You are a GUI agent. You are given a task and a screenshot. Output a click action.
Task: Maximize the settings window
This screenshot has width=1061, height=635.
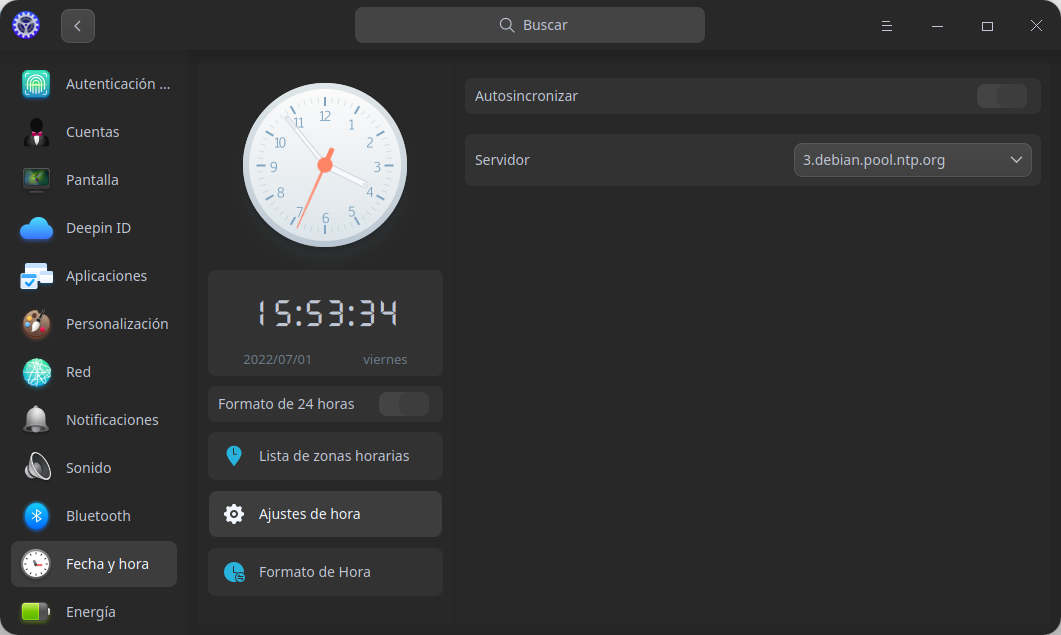point(987,26)
